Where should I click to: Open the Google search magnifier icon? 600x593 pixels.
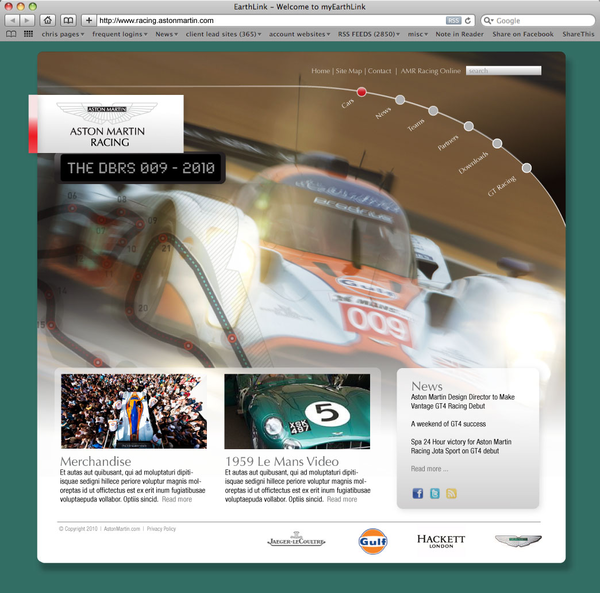[x=488, y=21]
